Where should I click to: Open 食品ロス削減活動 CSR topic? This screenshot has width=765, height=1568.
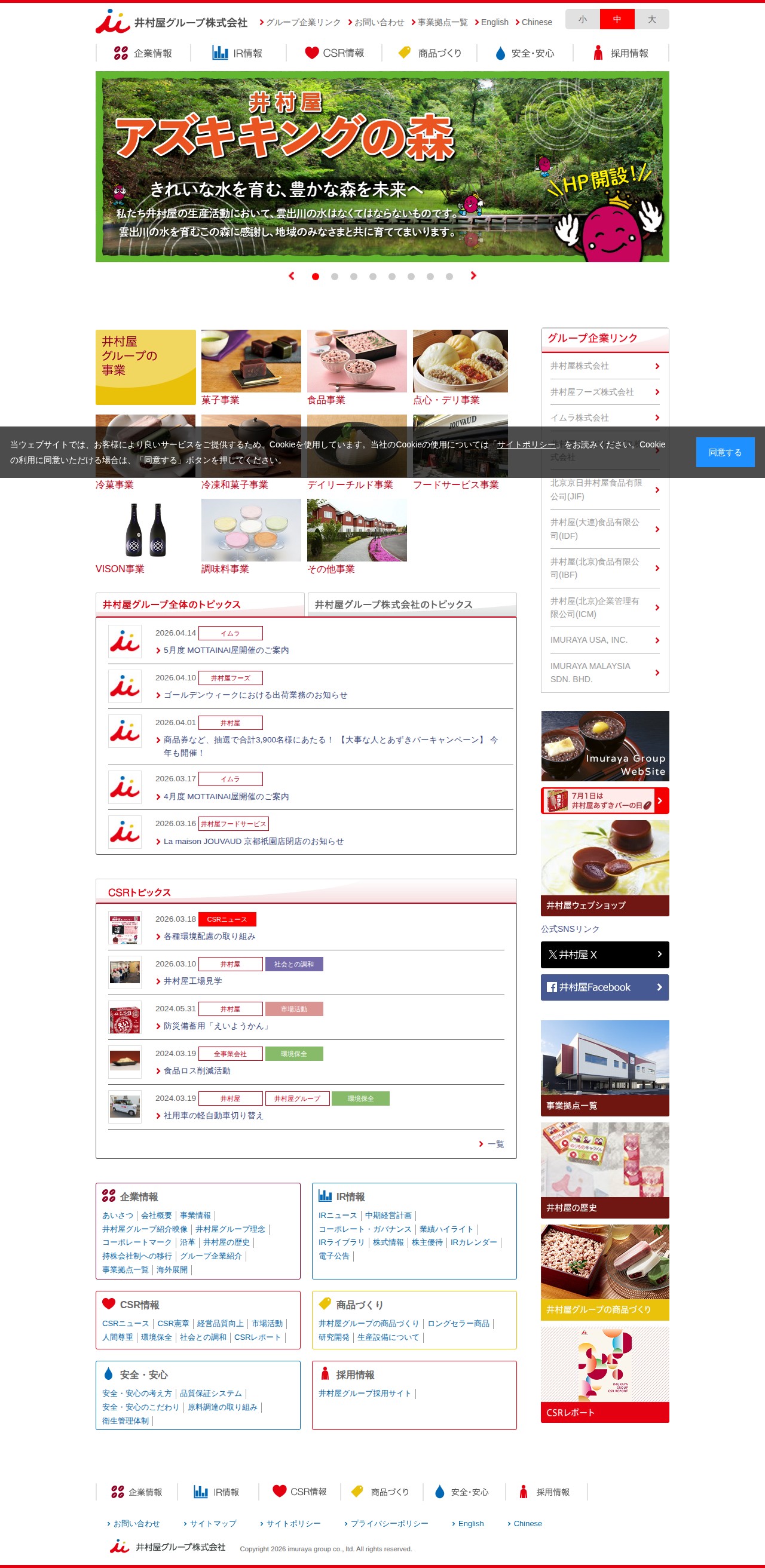coord(197,1070)
